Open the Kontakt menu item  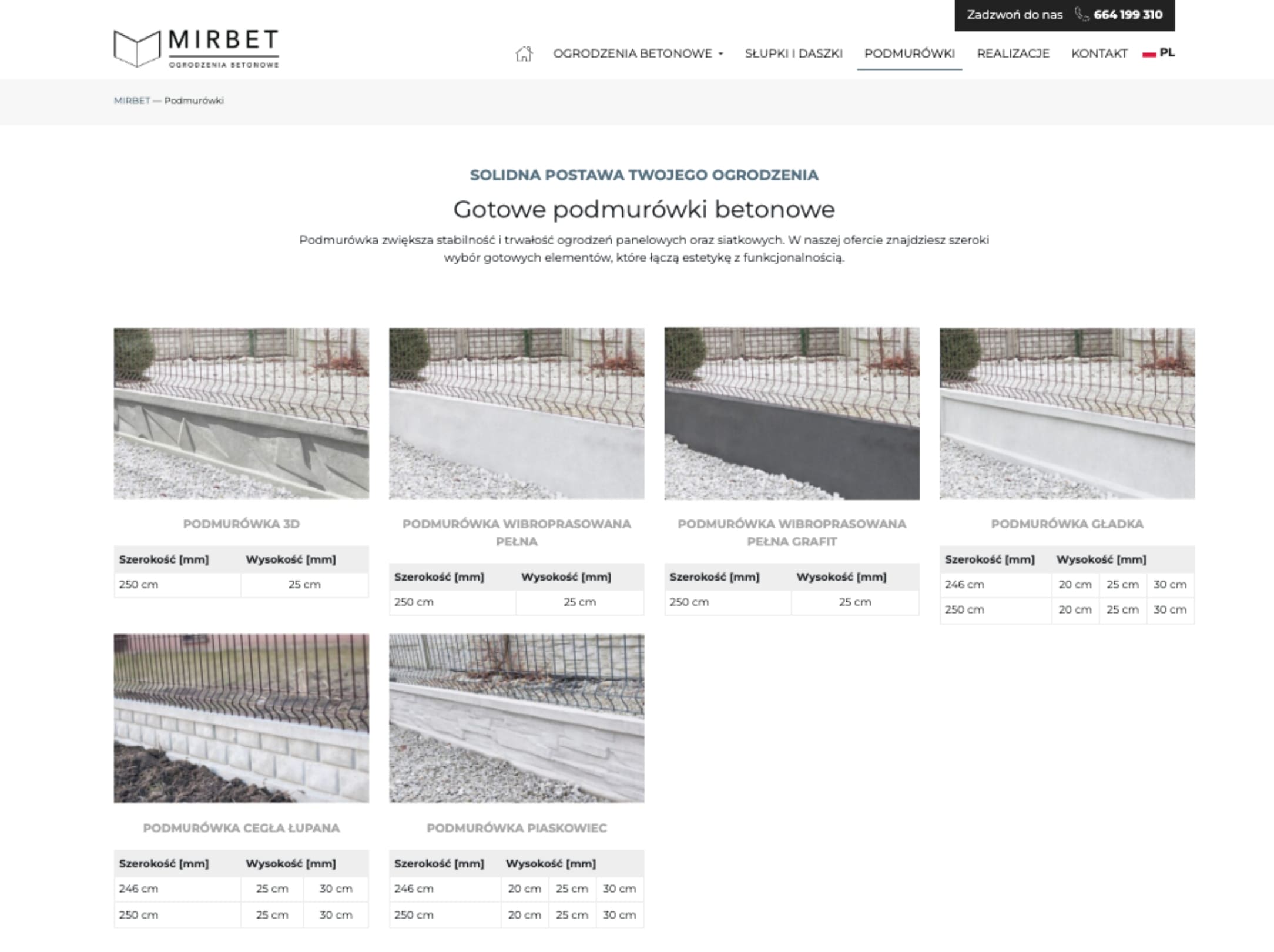(1099, 53)
